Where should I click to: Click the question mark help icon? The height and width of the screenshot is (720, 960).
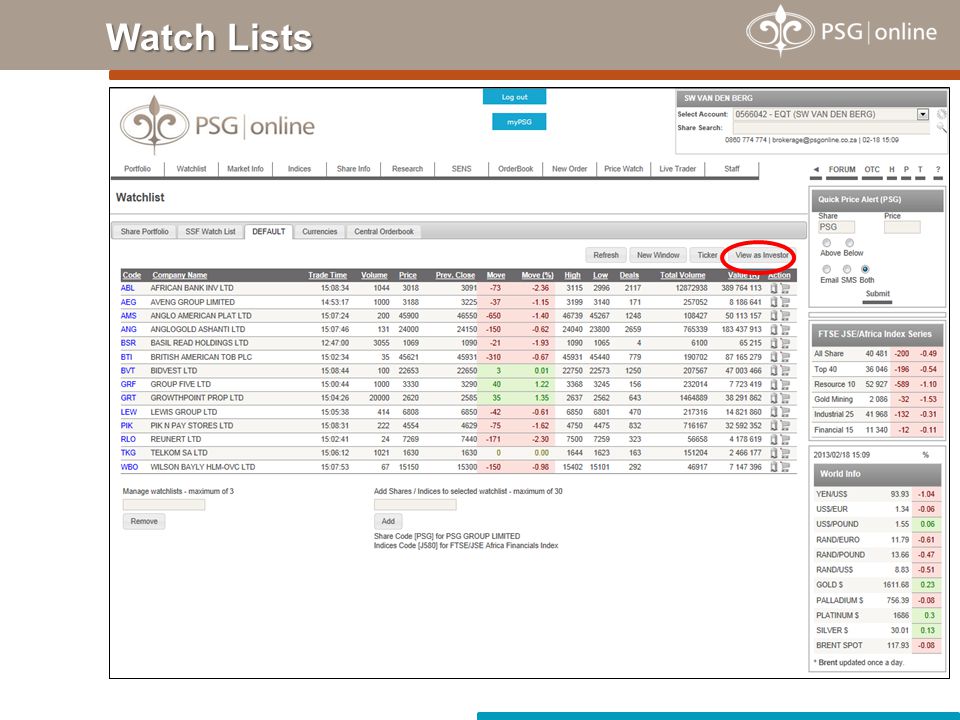(938, 170)
